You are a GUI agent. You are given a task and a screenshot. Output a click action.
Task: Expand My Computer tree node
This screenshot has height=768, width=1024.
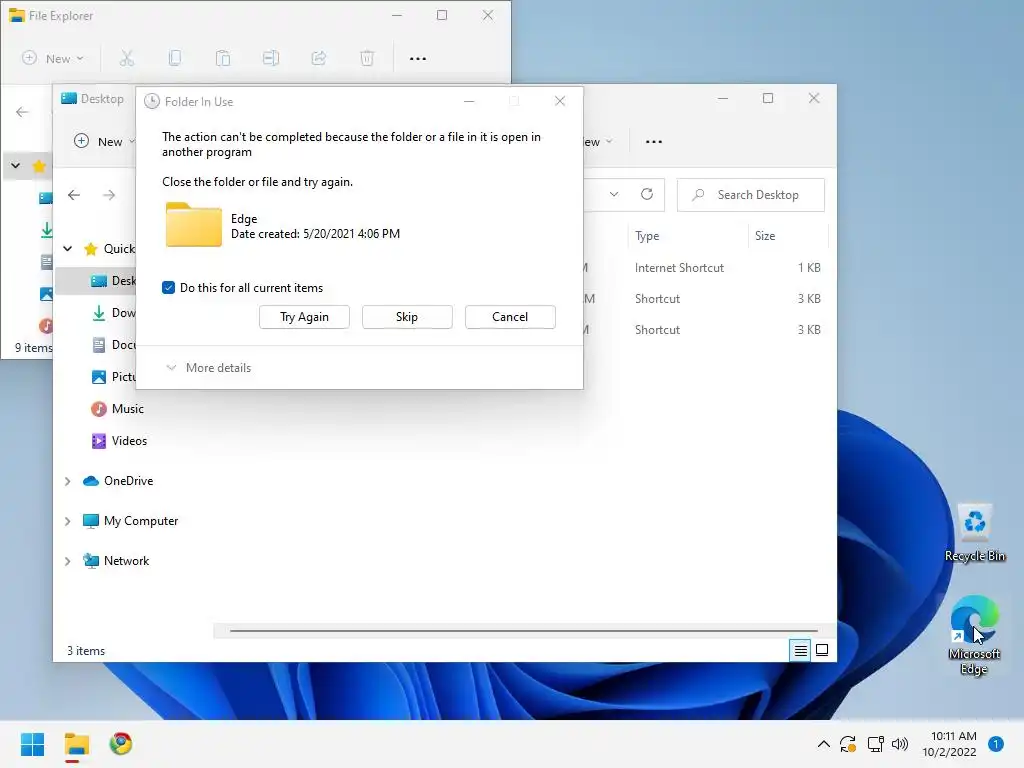coord(67,521)
